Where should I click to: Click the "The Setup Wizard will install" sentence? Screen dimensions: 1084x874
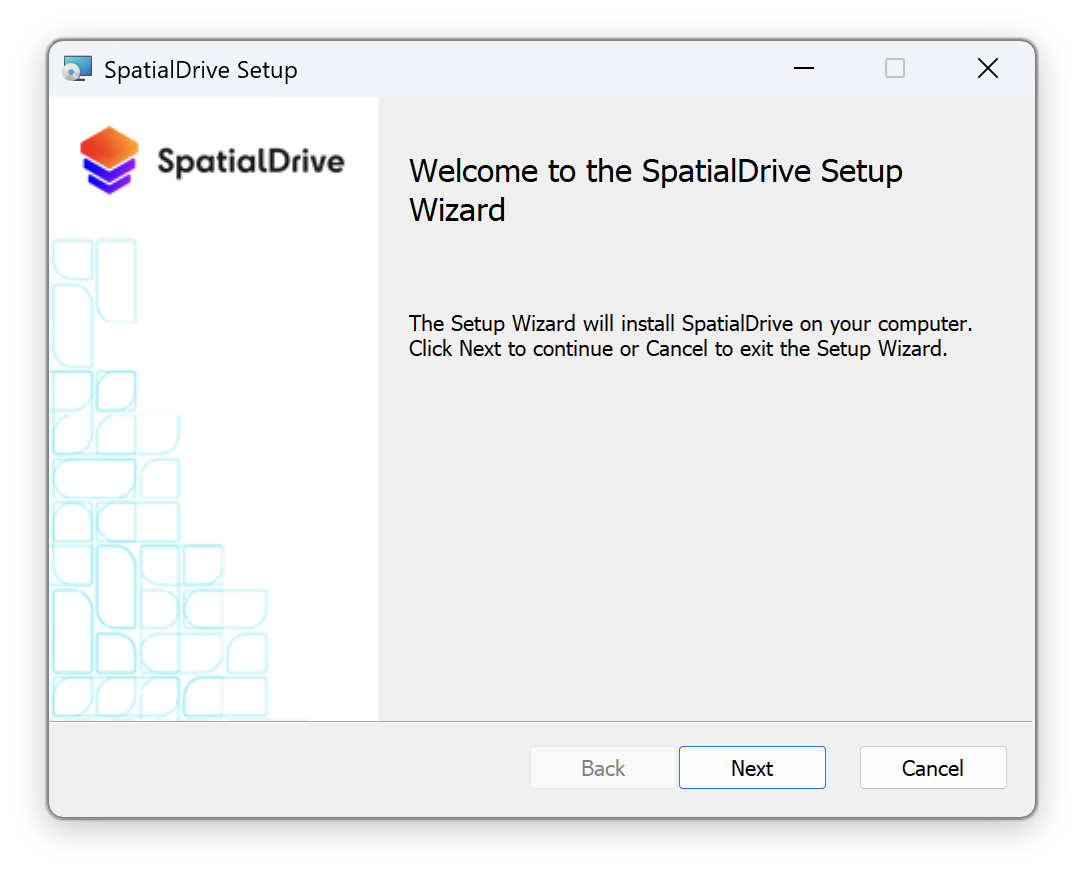(690, 325)
